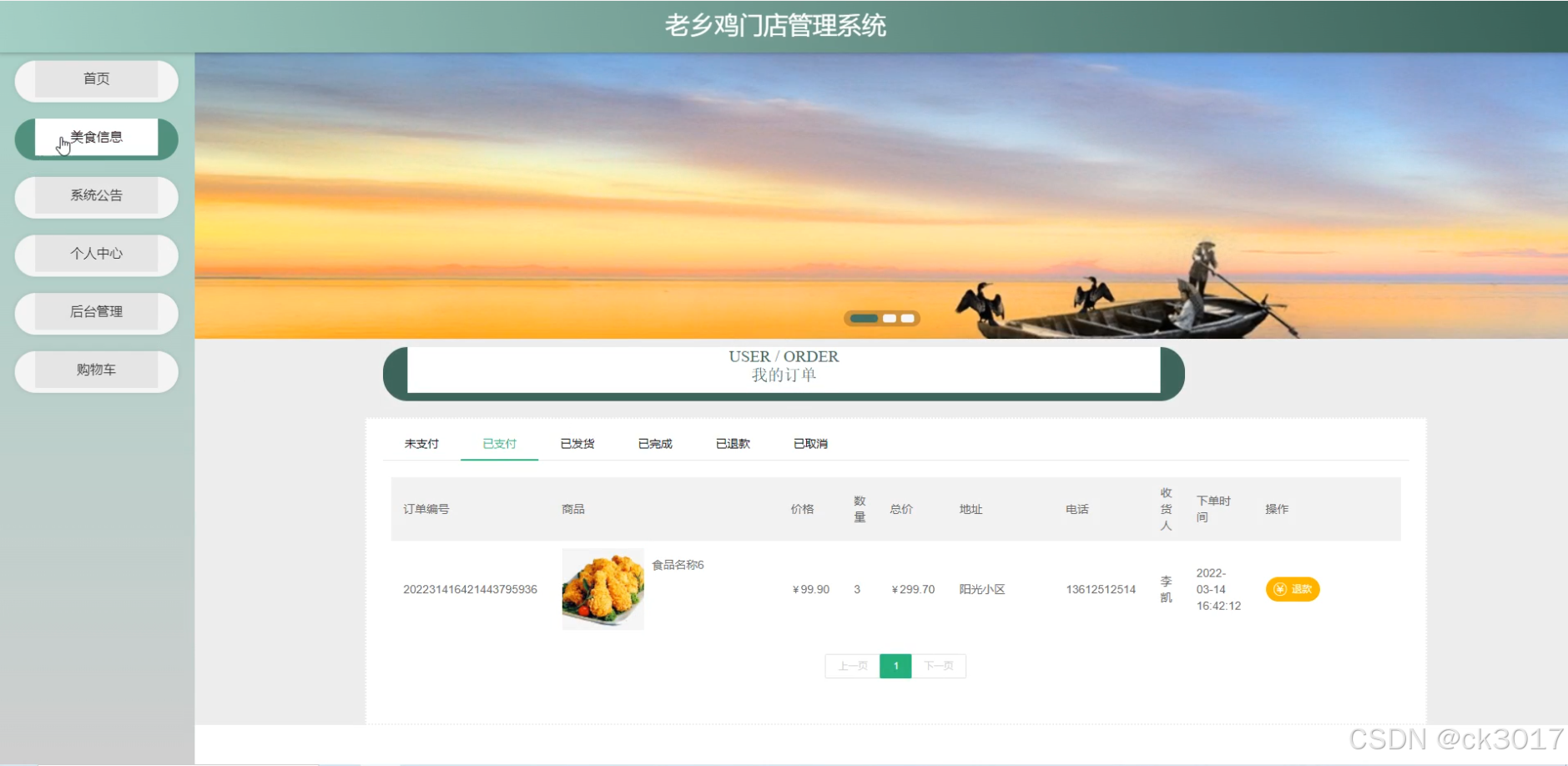Switch to 已发货 orders tab
This screenshot has height=766, width=1568.
point(577,444)
